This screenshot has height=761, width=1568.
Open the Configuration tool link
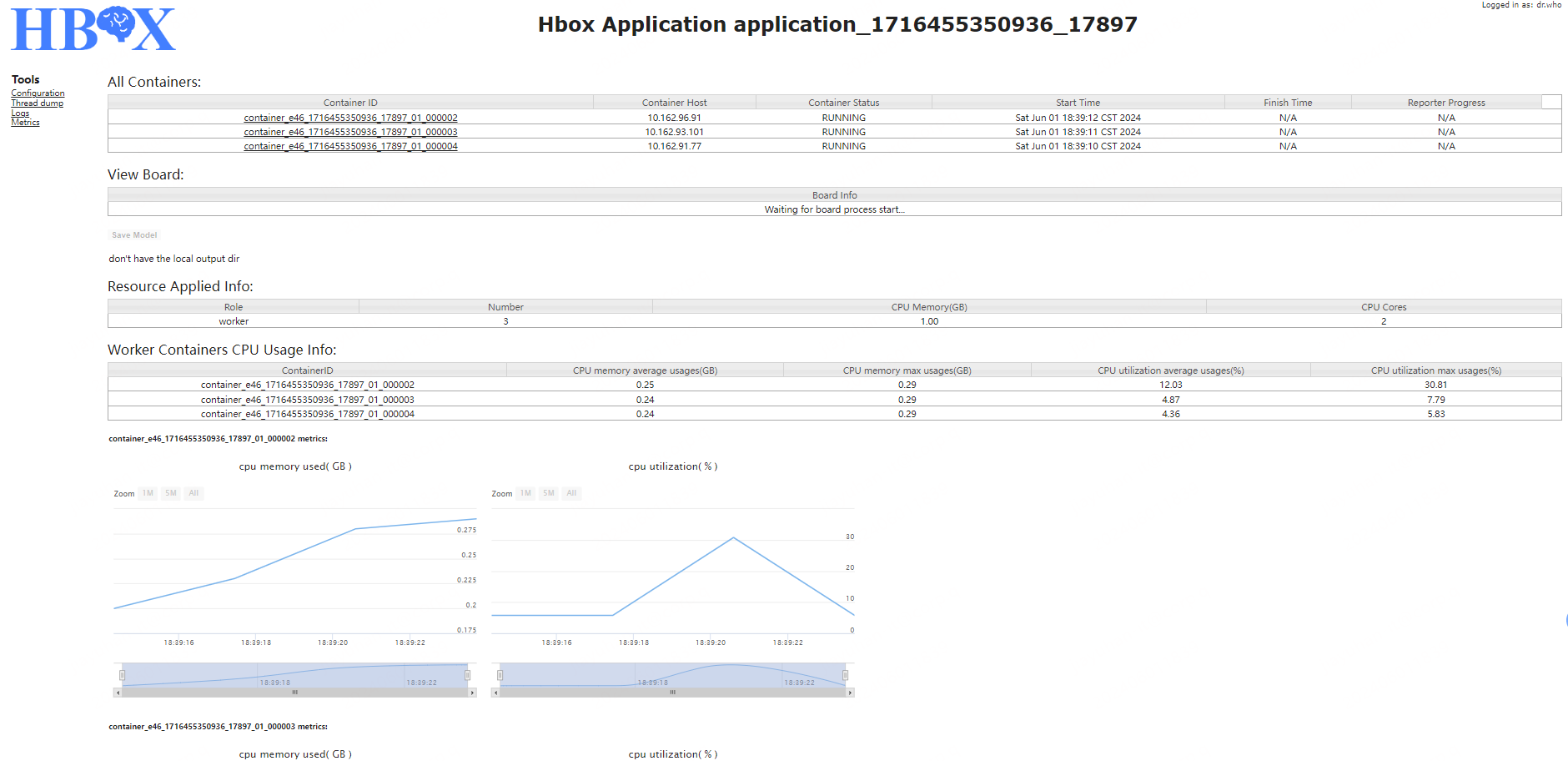point(38,93)
